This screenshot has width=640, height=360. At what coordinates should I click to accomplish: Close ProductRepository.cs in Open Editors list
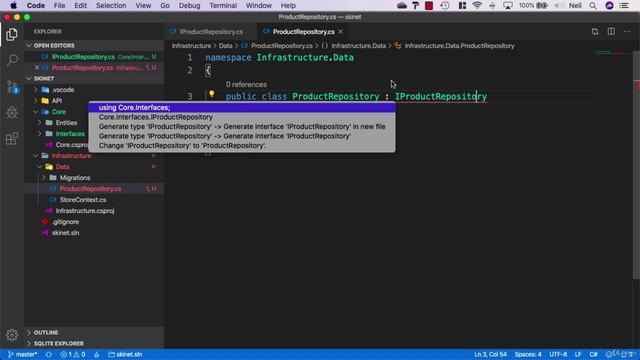(37, 68)
